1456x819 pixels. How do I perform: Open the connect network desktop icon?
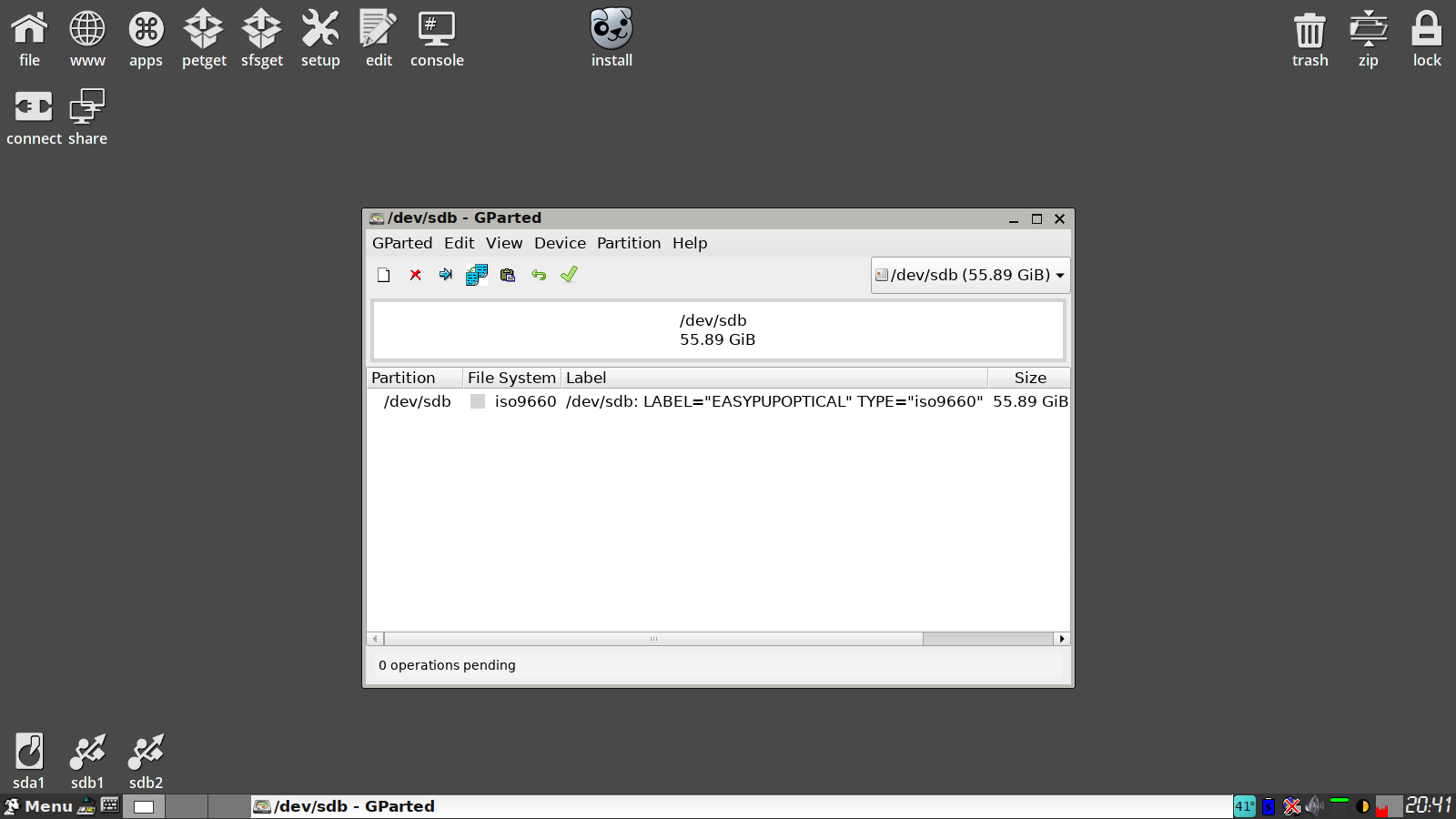(34, 118)
